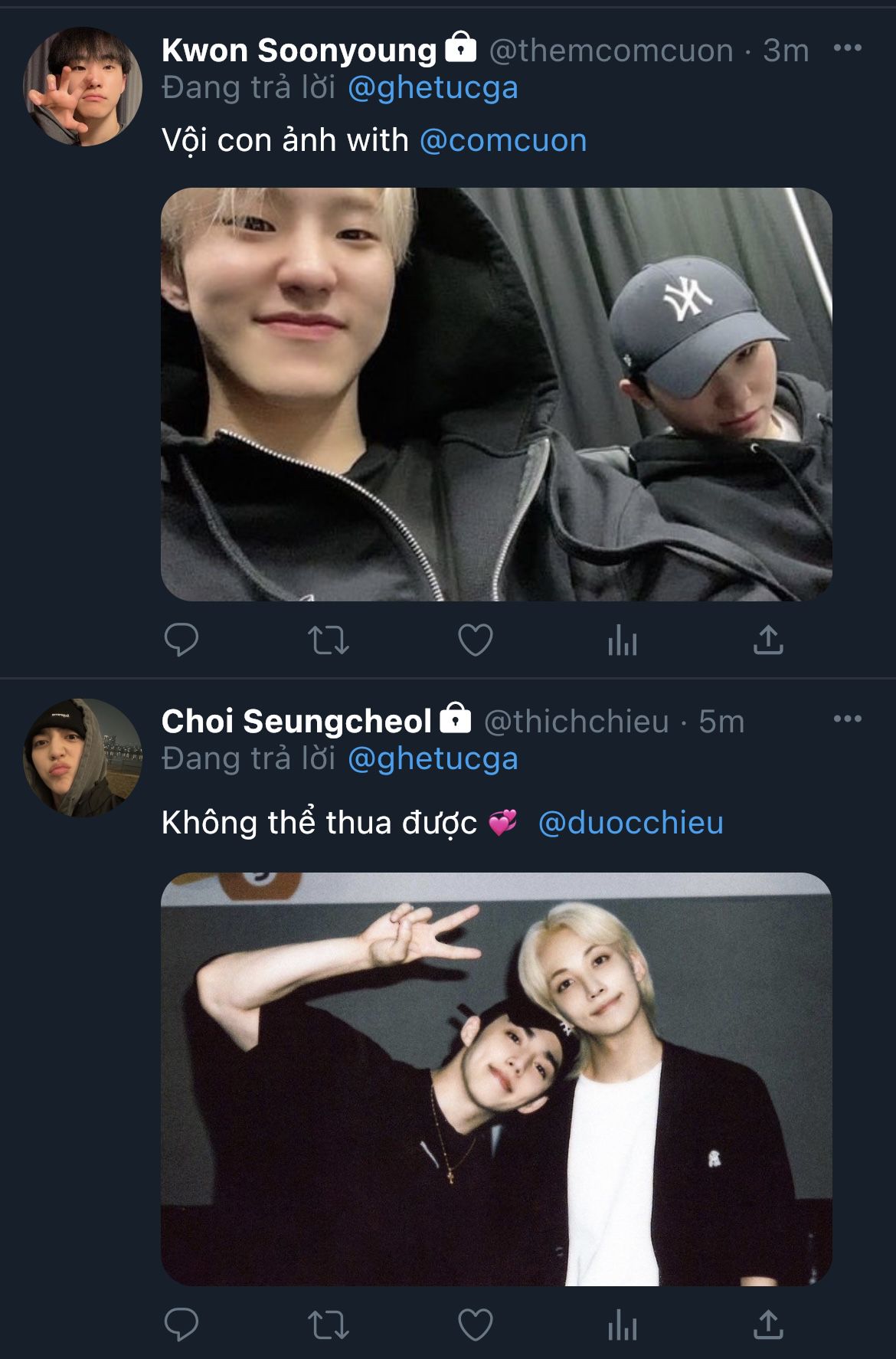Screen dimensions: 896x1359
Task: Open @ghetucga link in Kwon Soonyoung's reply
Action: click(x=433, y=88)
